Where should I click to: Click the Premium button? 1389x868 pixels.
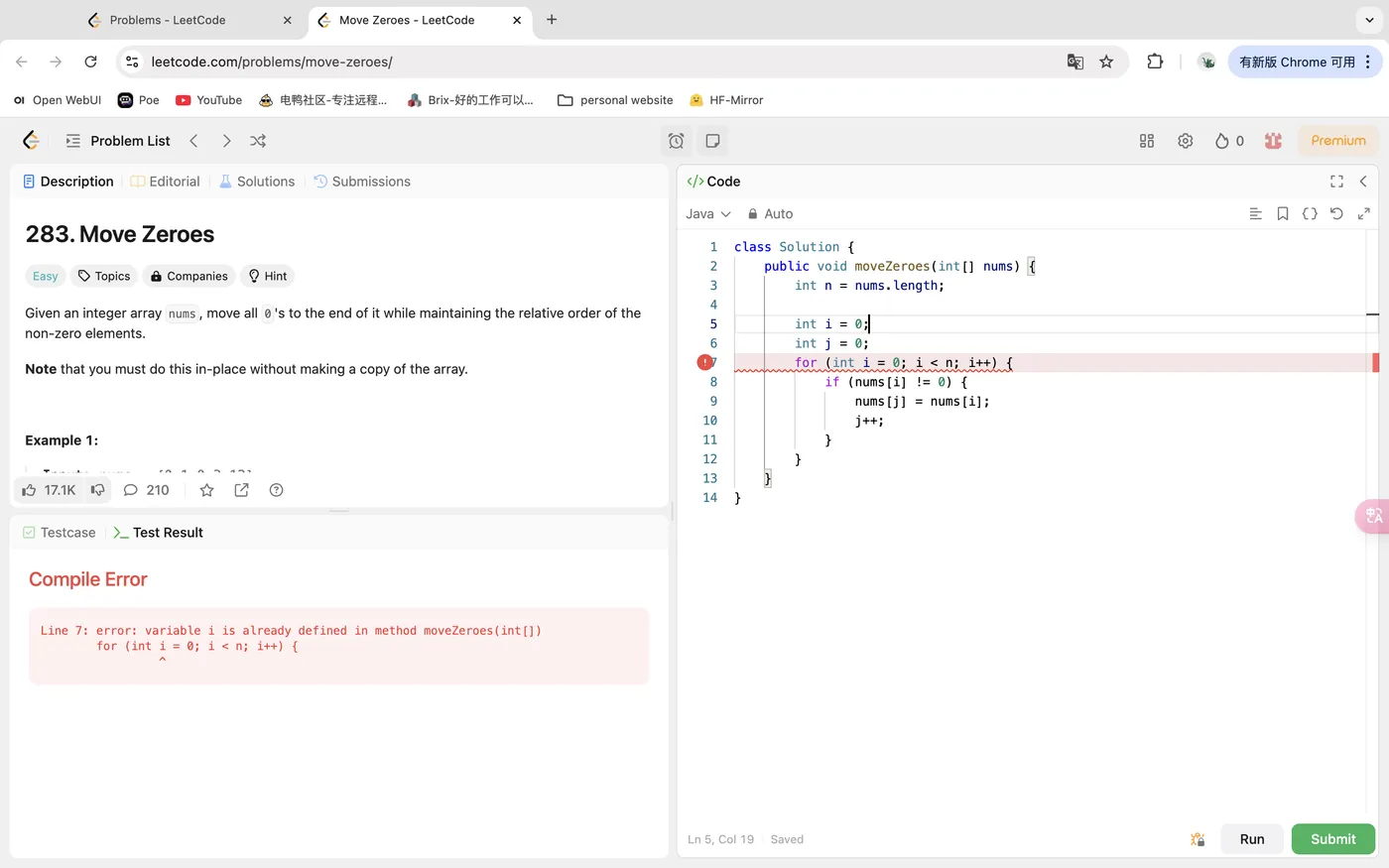tap(1338, 141)
